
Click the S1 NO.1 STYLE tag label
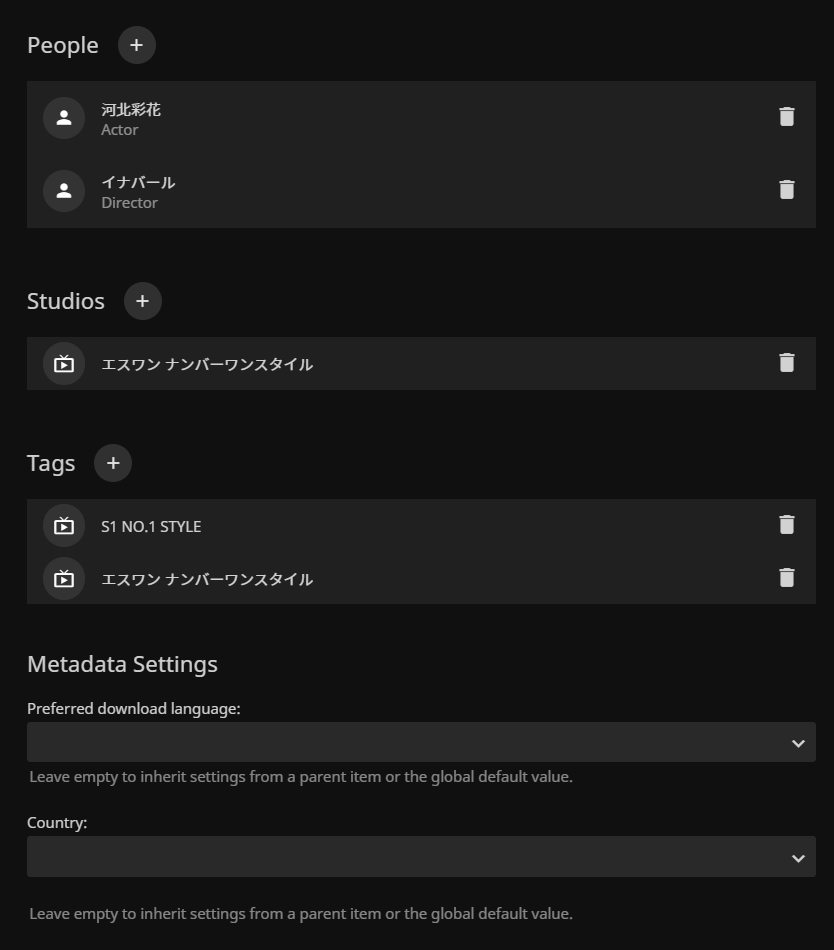[151, 526]
